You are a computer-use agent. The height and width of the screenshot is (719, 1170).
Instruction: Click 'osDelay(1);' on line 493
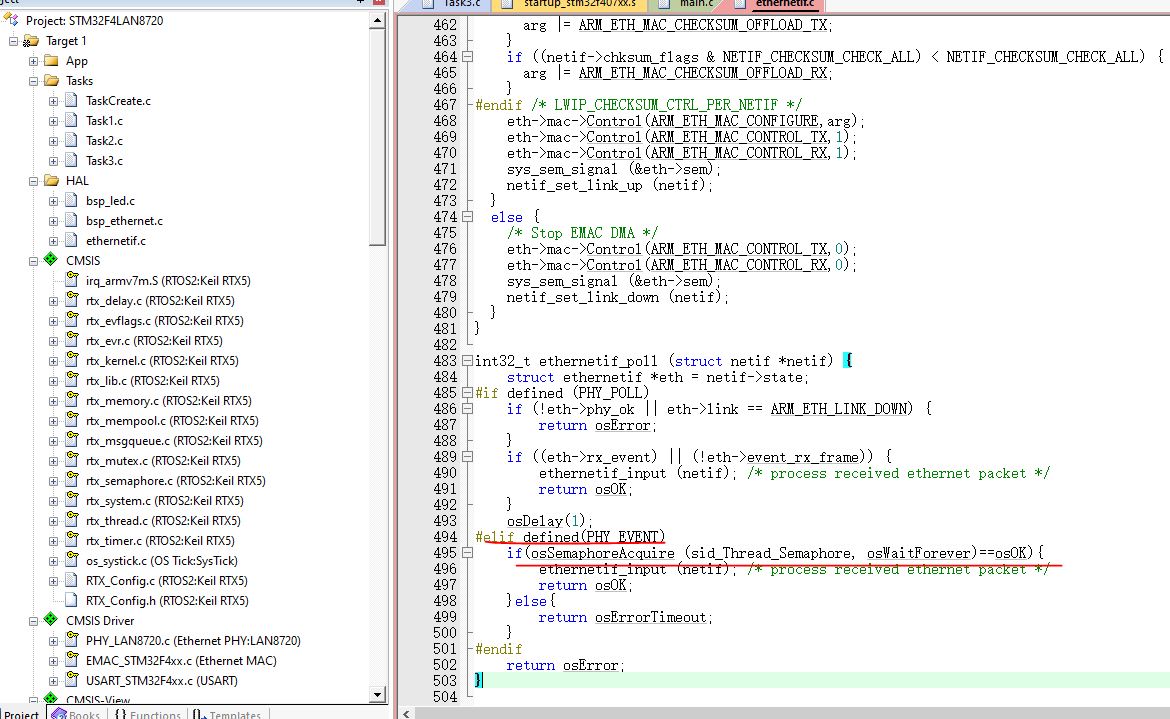pyautogui.click(x=549, y=521)
